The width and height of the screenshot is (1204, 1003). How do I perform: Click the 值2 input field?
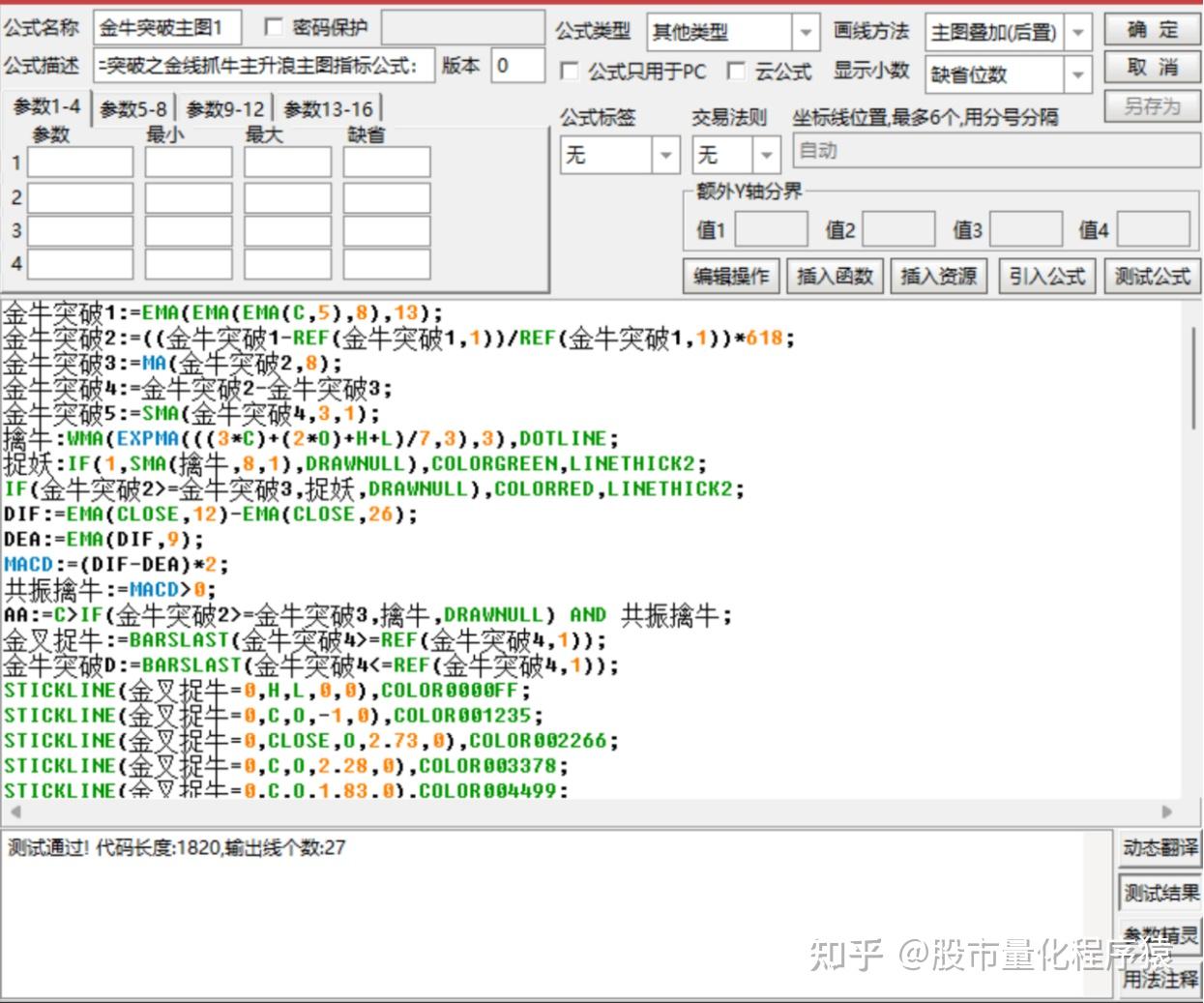tap(899, 230)
